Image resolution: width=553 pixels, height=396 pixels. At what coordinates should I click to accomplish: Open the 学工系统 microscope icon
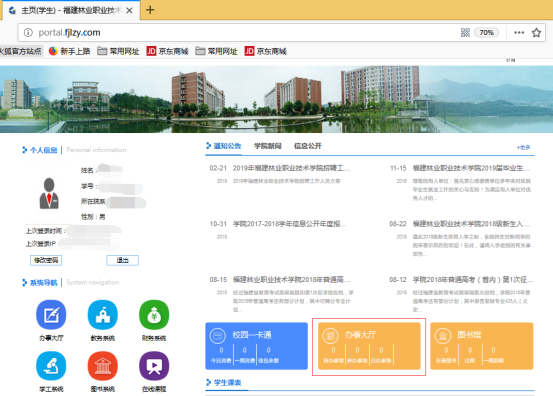[51, 366]
